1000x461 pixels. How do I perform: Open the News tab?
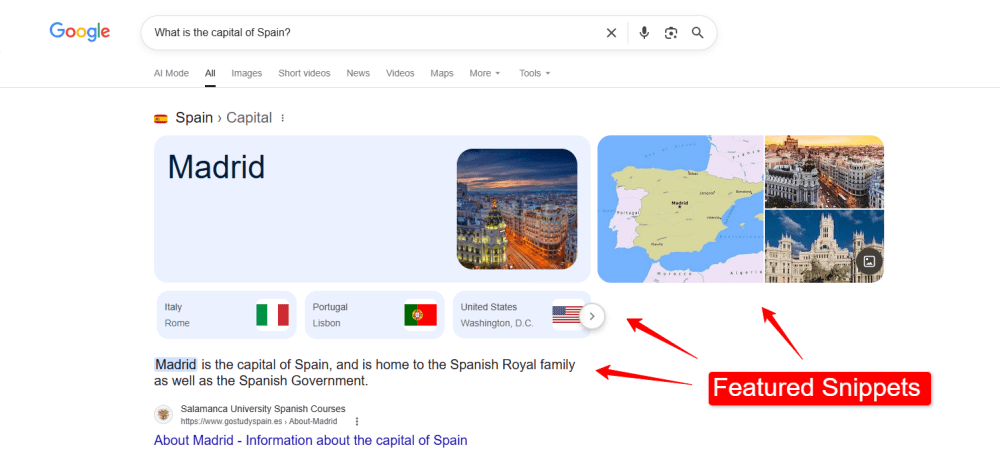coord(358,73)
